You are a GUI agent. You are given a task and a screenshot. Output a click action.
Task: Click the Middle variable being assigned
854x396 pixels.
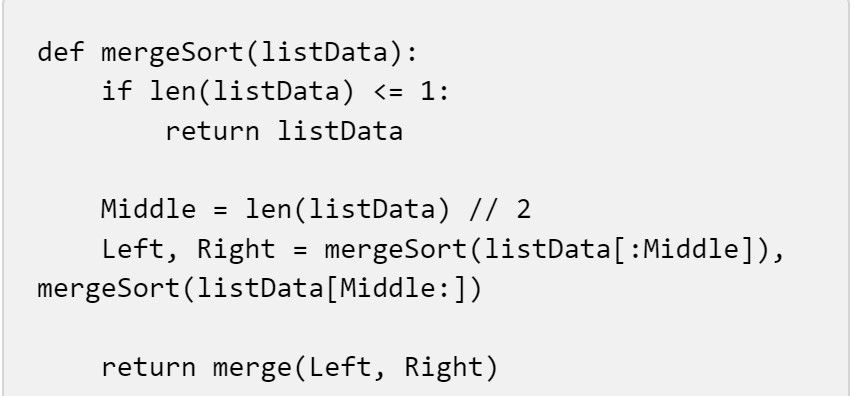click(x=149, y=209)
